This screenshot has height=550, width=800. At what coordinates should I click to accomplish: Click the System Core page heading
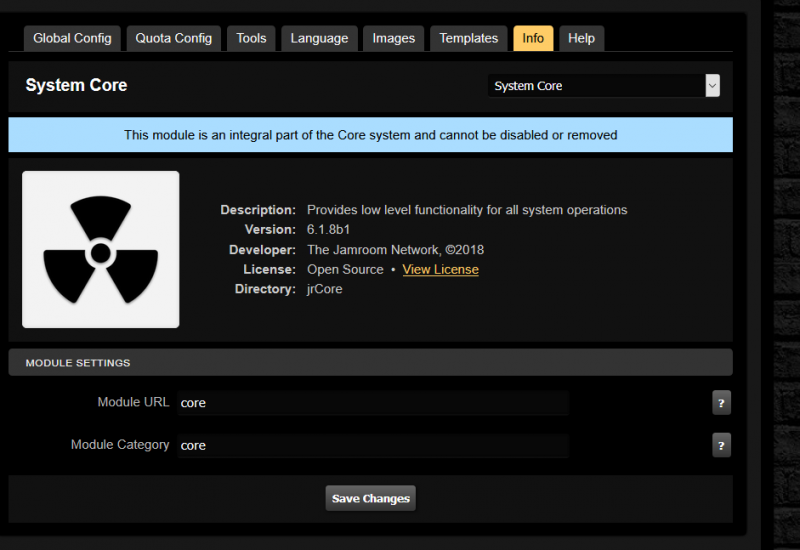(x=77, y=86)
